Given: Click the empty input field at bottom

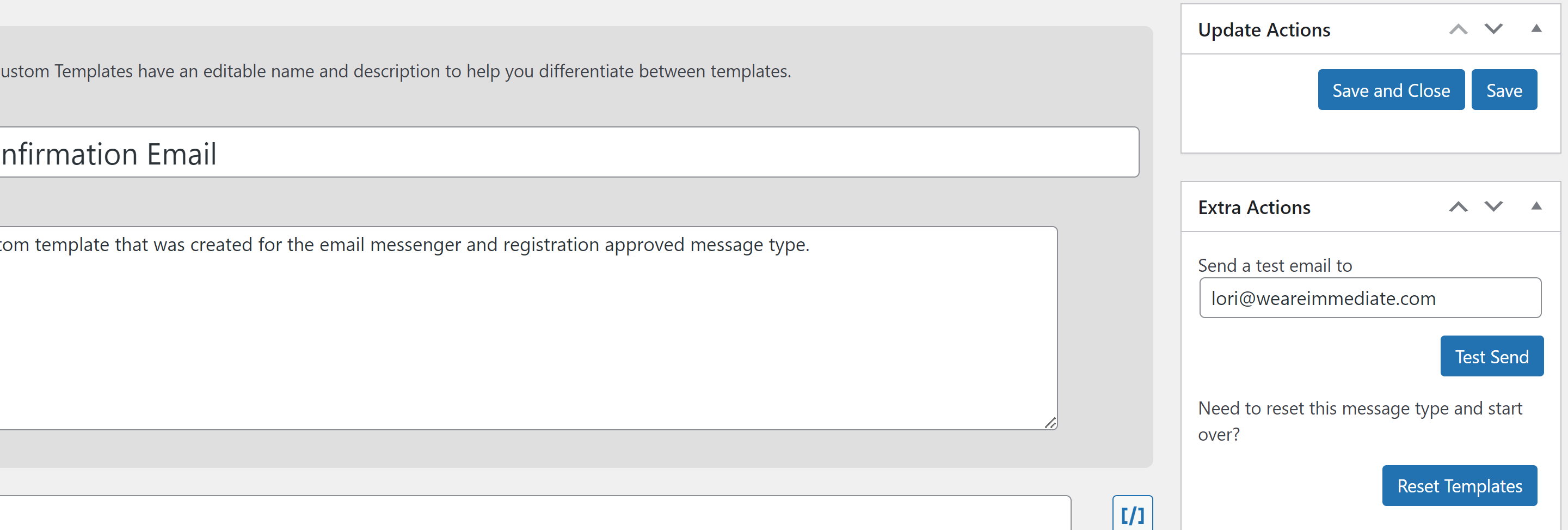Looking at the screenshot, I should (x=534, y=513).
